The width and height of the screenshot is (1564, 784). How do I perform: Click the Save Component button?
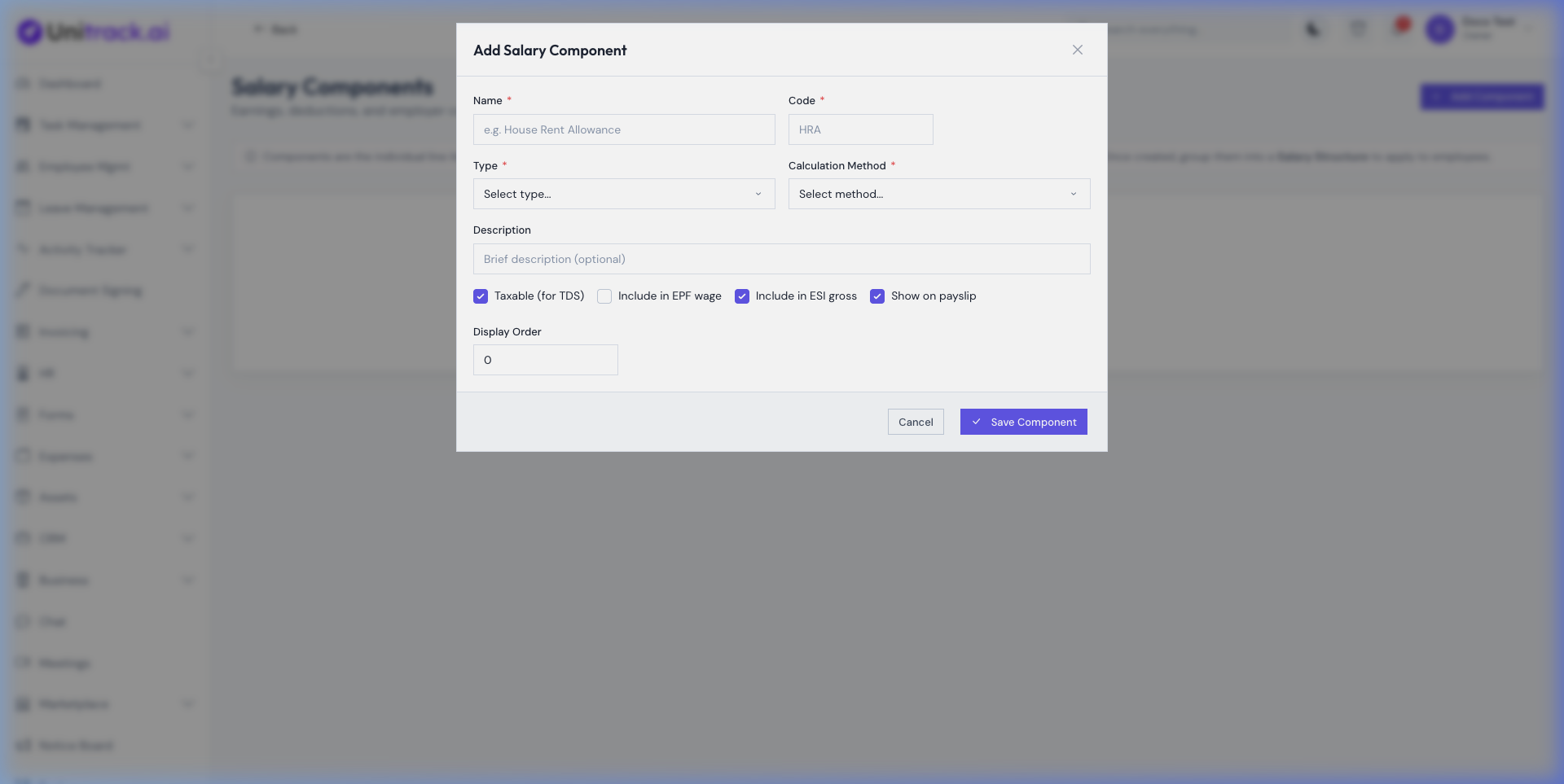coord(1023,422)
